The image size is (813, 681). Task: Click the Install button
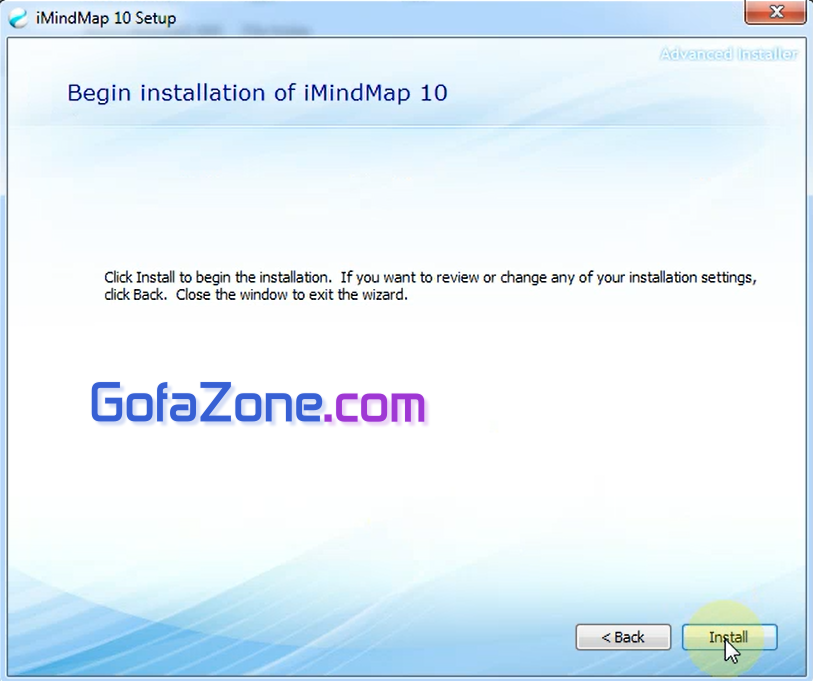point(729,637)
